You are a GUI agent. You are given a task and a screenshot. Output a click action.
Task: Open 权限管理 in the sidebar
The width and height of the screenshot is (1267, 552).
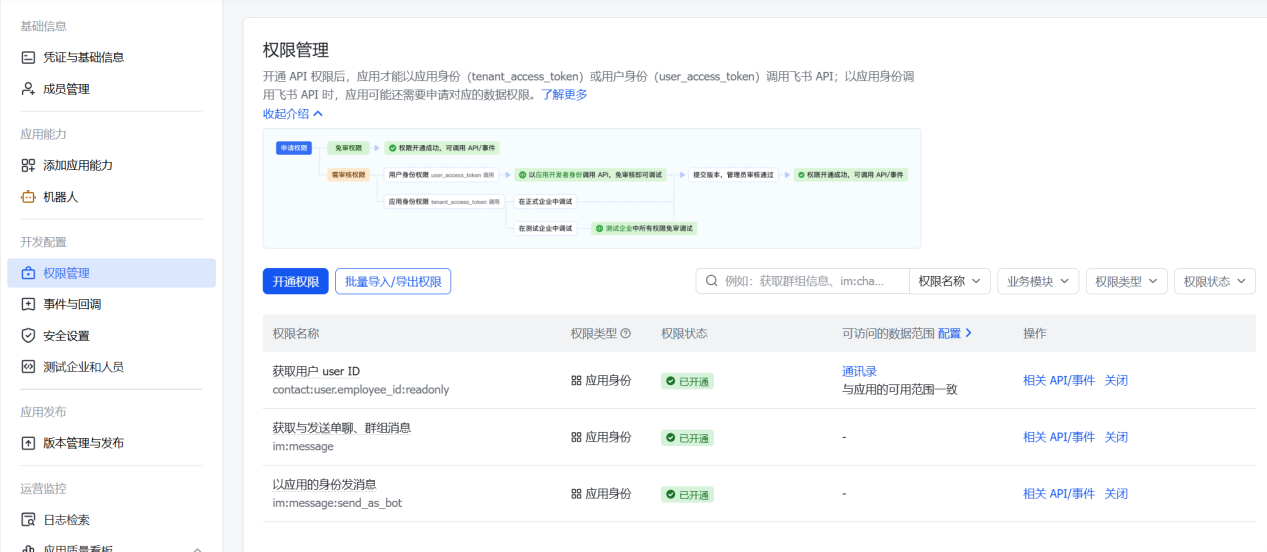[x=66, y=273]
